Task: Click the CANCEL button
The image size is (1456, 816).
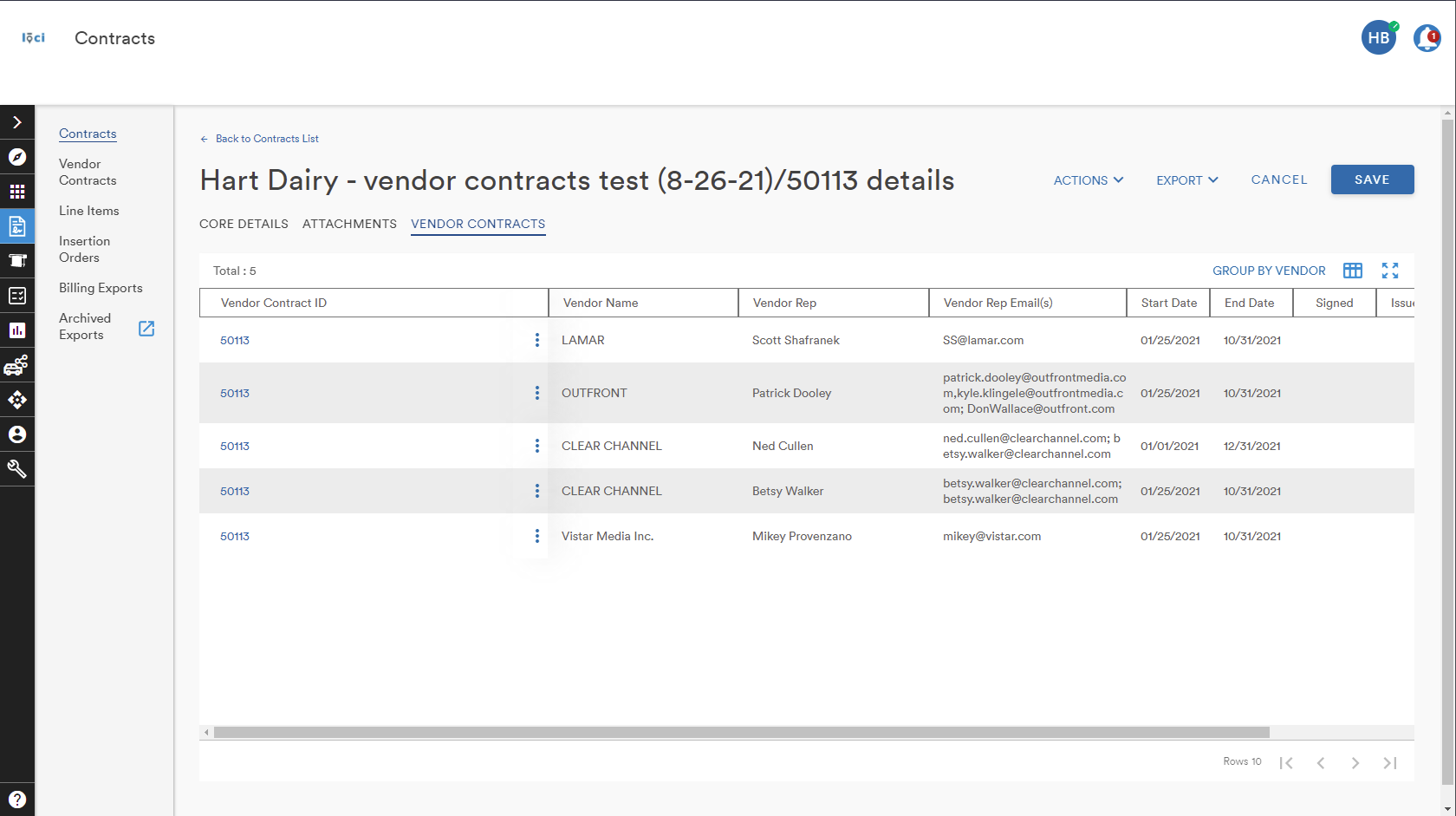Action: (x=1279, y=180)
